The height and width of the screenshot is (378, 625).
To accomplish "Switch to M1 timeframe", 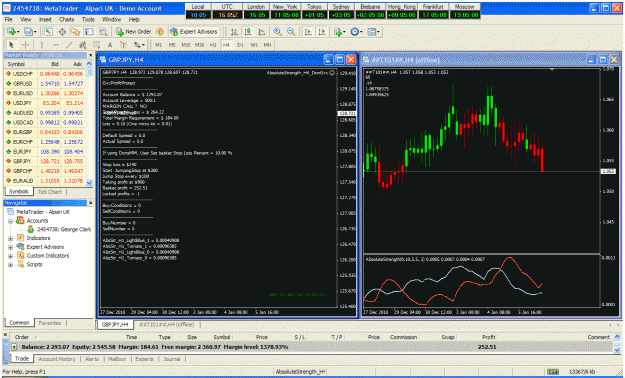I will [x=159, y=45].
